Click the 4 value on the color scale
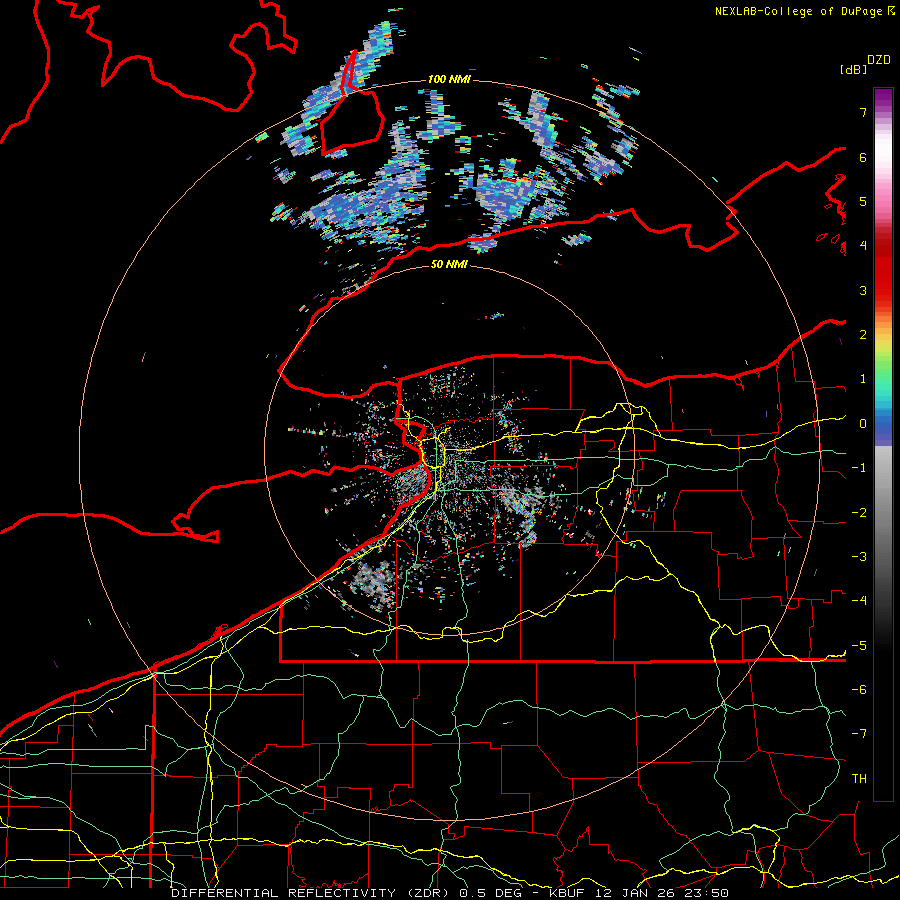 863,246
